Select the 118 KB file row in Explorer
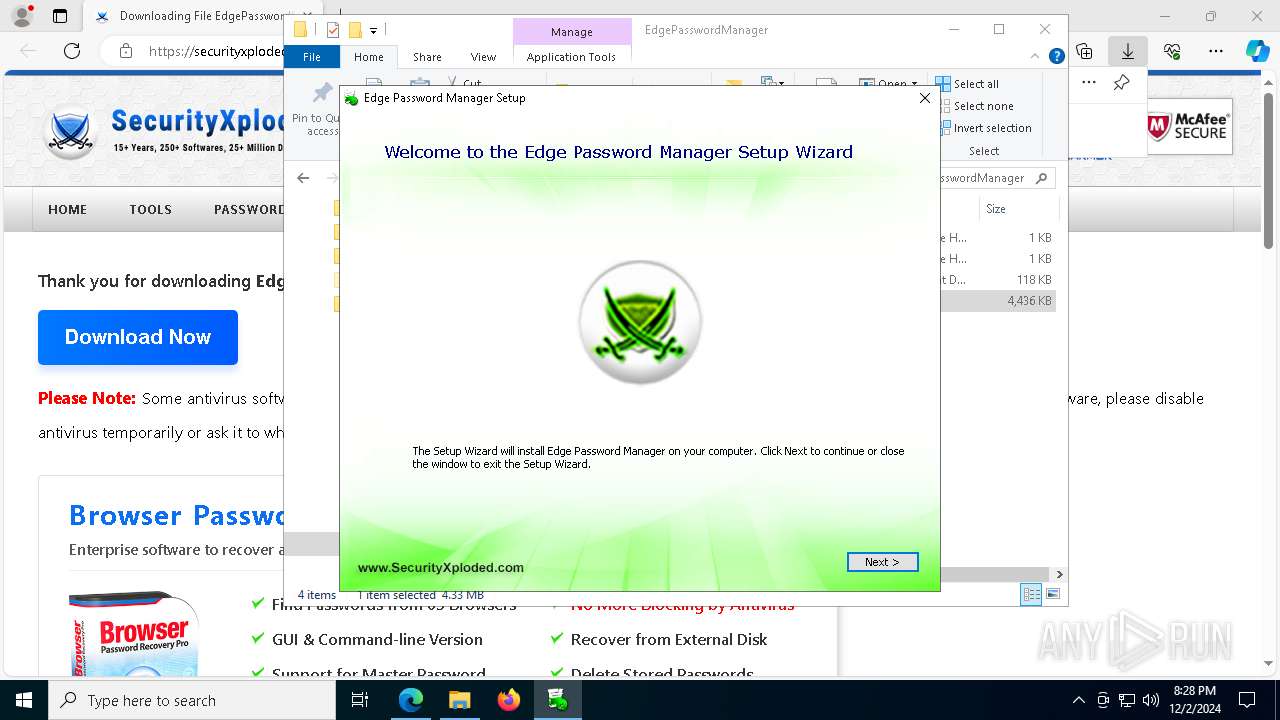This screenshot has width=1280, height=720. point(998,280)
